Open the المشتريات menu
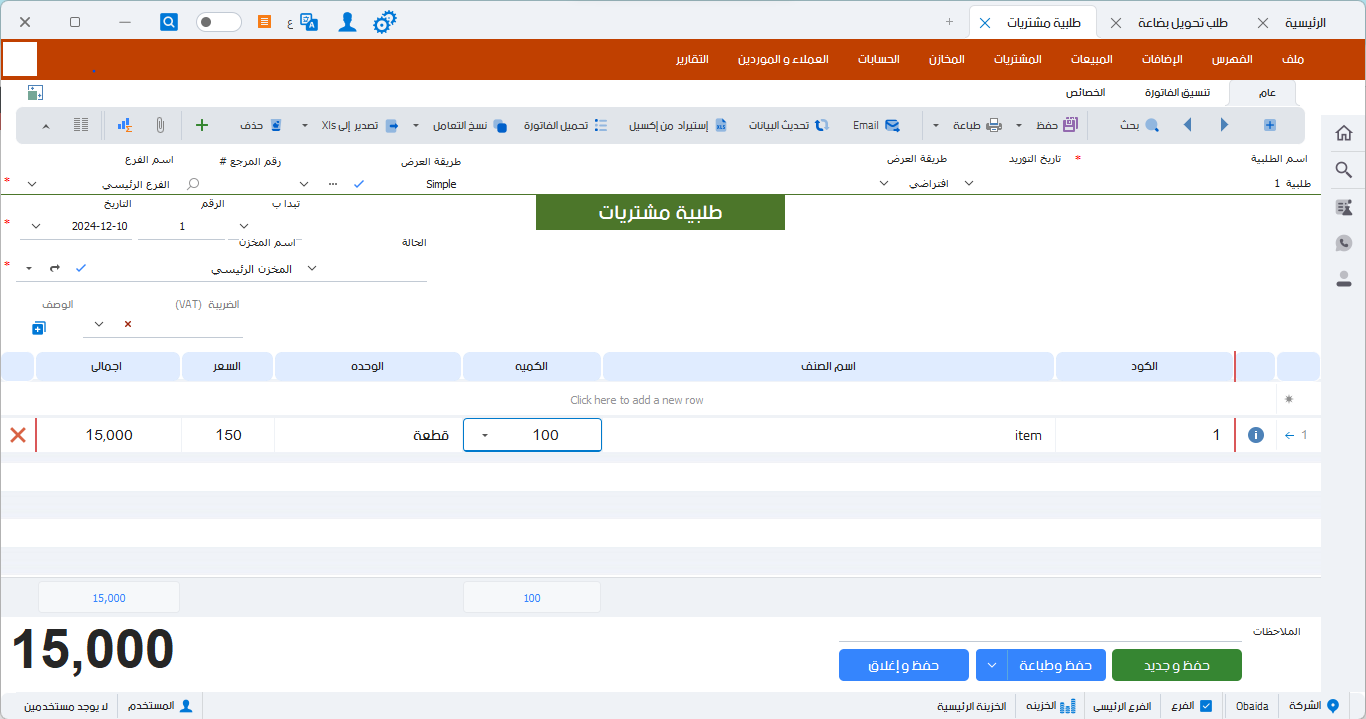Viewport: 1366px width, 719px height. point(1017,59)
